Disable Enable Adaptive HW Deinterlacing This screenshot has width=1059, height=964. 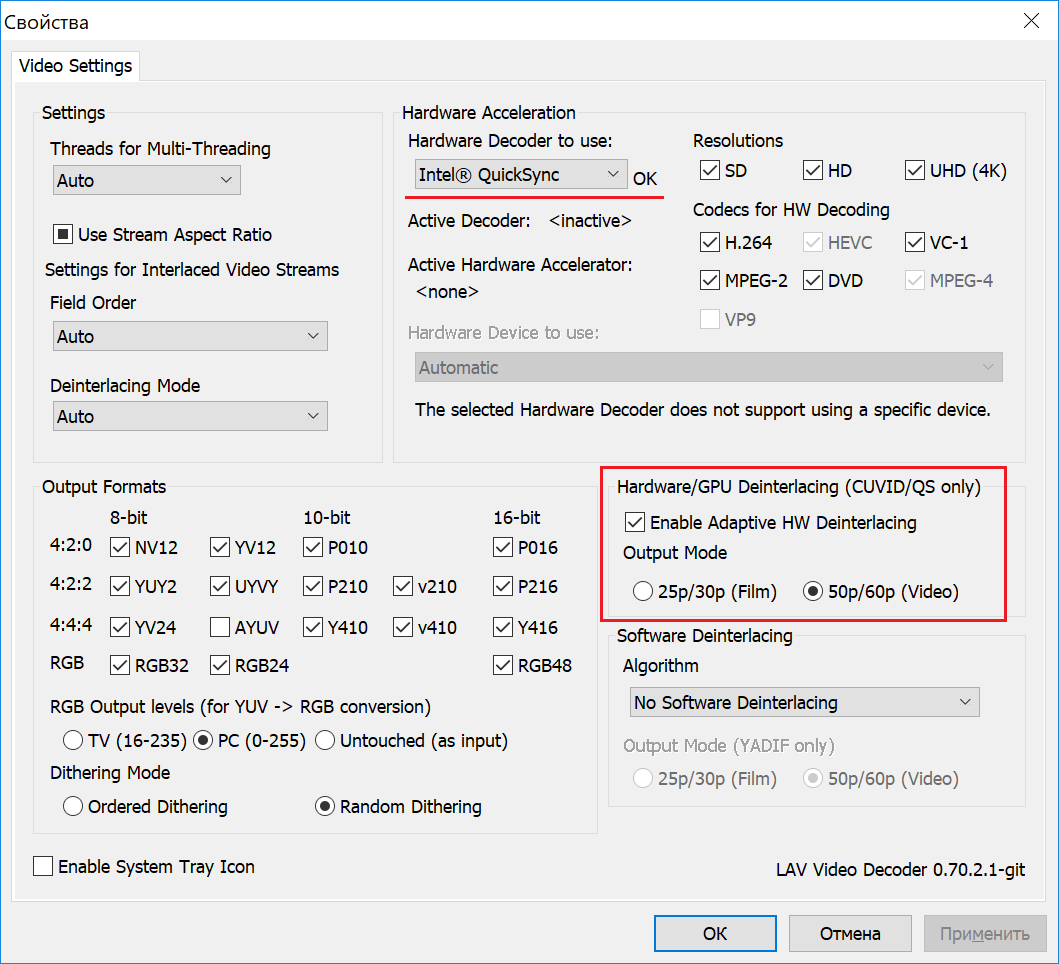[634, 522]
